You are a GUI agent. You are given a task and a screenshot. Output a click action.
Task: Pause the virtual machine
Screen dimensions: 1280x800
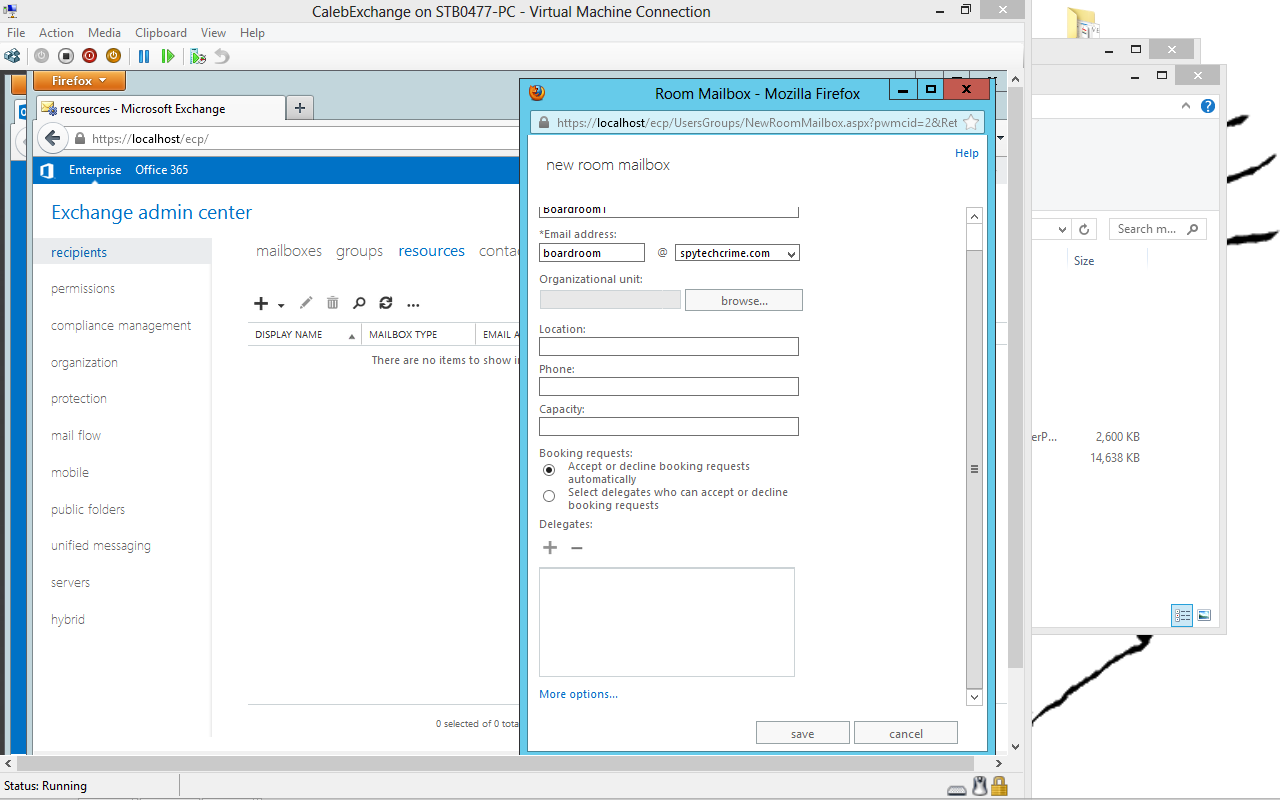click(144, 56)
